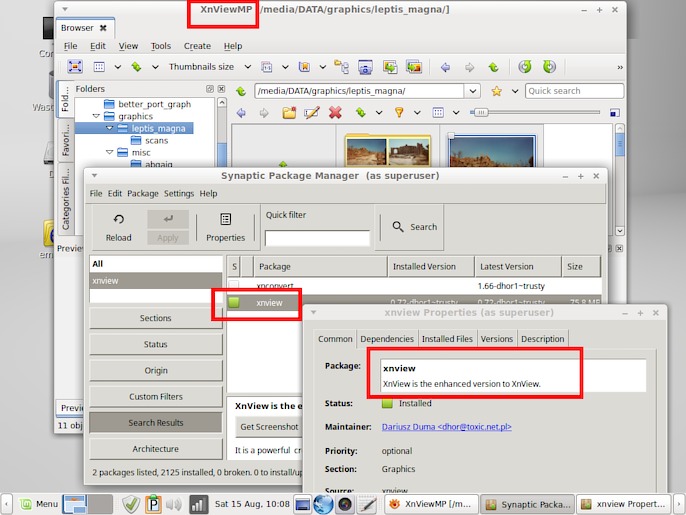
Task: Open the Mint Menu button in the taskbar
Action: [x=38, y=504]
